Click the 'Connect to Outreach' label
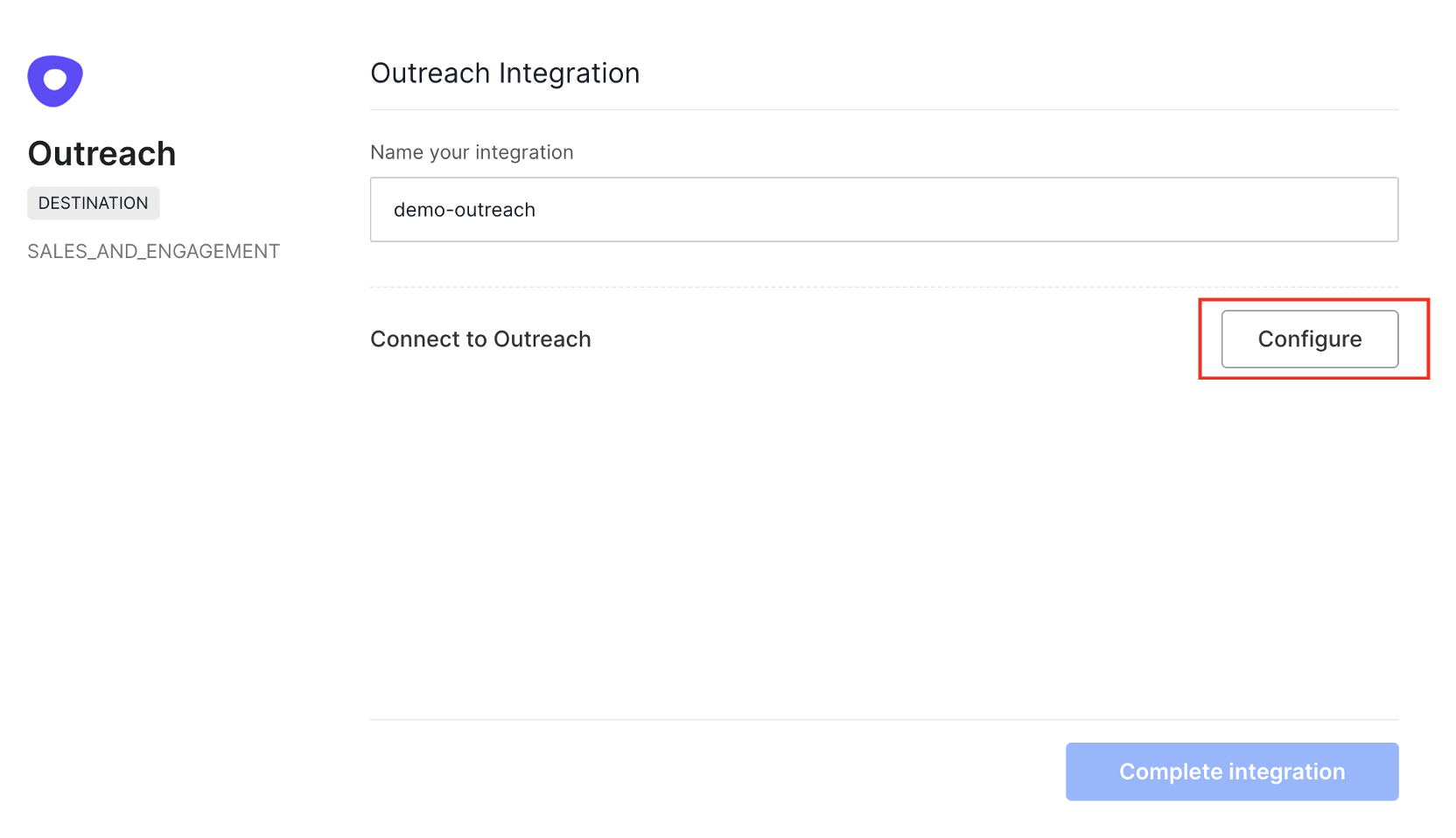 480,339
